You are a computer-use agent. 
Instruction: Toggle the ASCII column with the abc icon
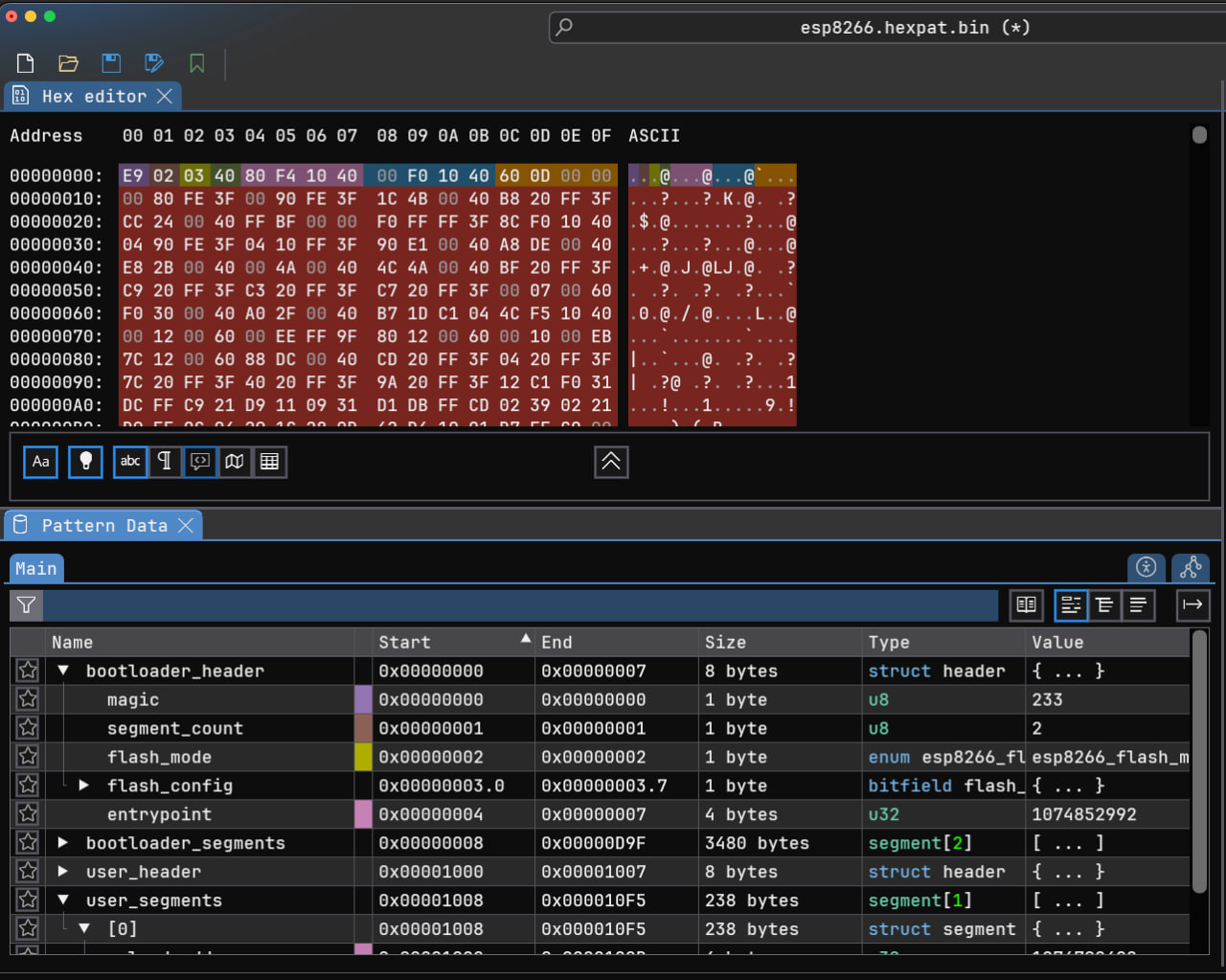click(x=129, y=462)
